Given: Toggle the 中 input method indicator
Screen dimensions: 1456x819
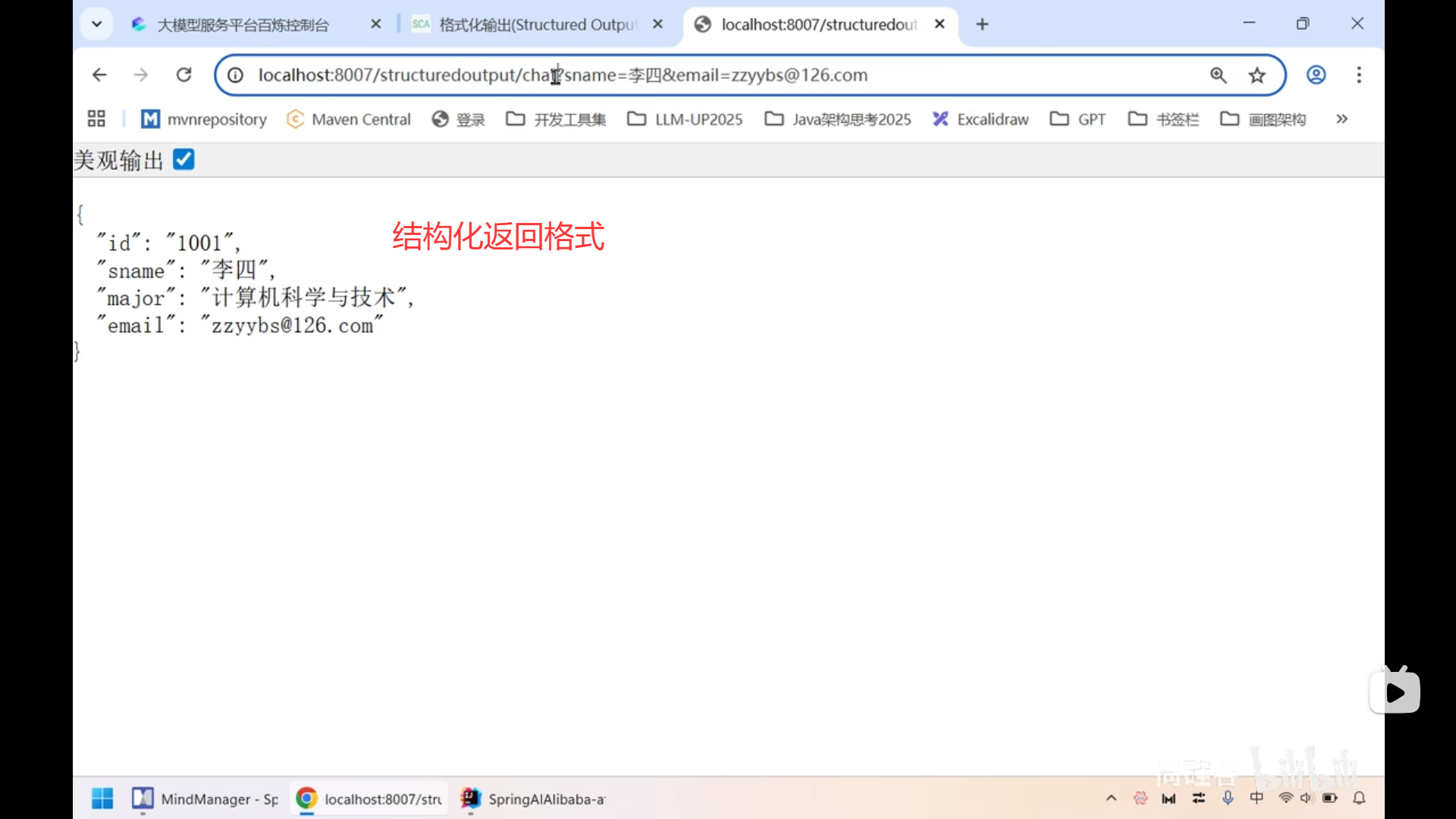Looking at the screenshot, I should pyautogui.click(x=1257, y=798).
